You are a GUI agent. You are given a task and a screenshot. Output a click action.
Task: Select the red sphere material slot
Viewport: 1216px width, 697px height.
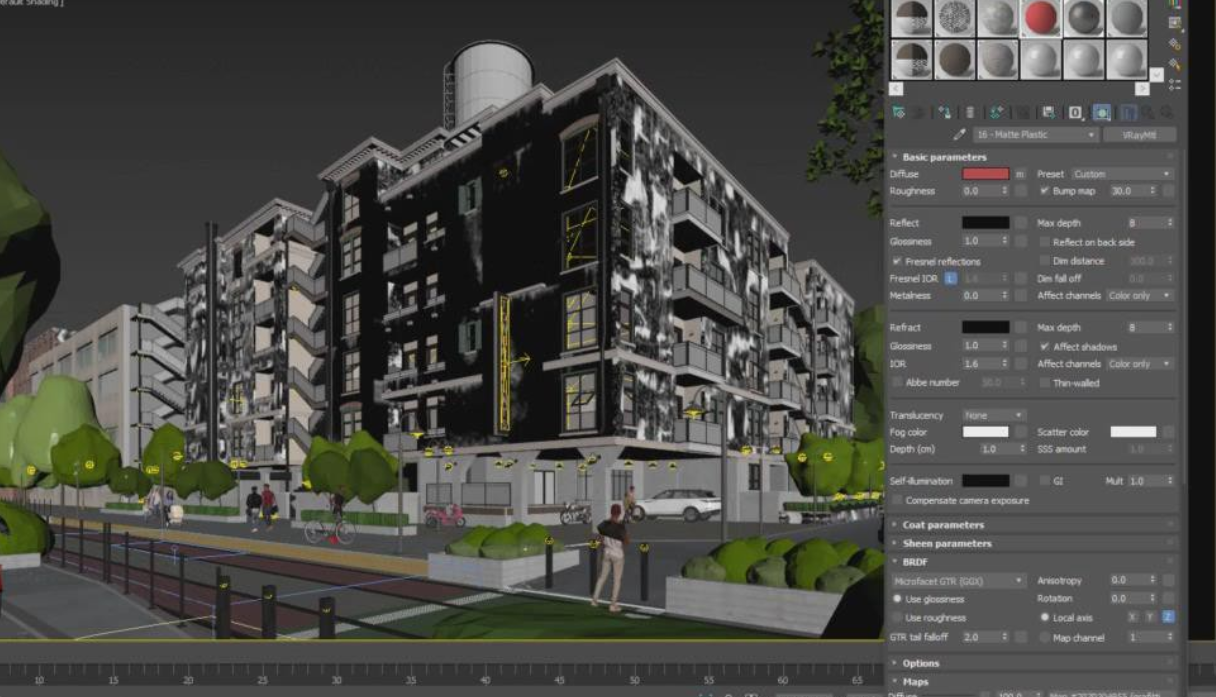(1041, 18)
